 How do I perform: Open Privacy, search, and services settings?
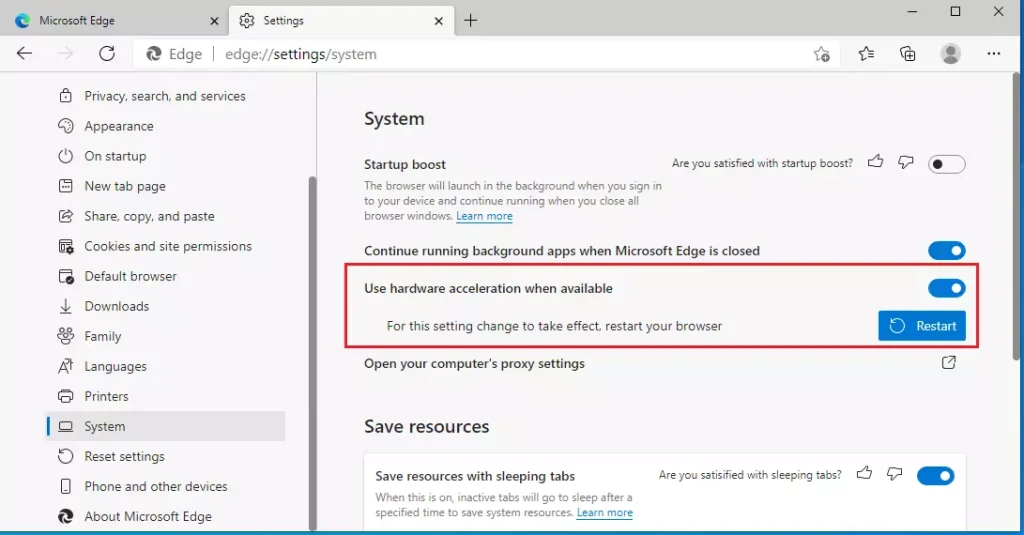tap(165, 96)
